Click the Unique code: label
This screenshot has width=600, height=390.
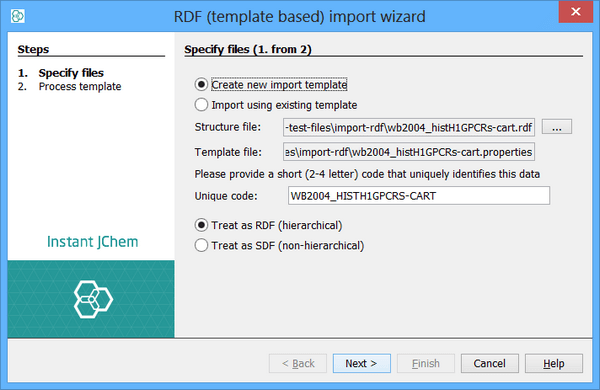226,196
